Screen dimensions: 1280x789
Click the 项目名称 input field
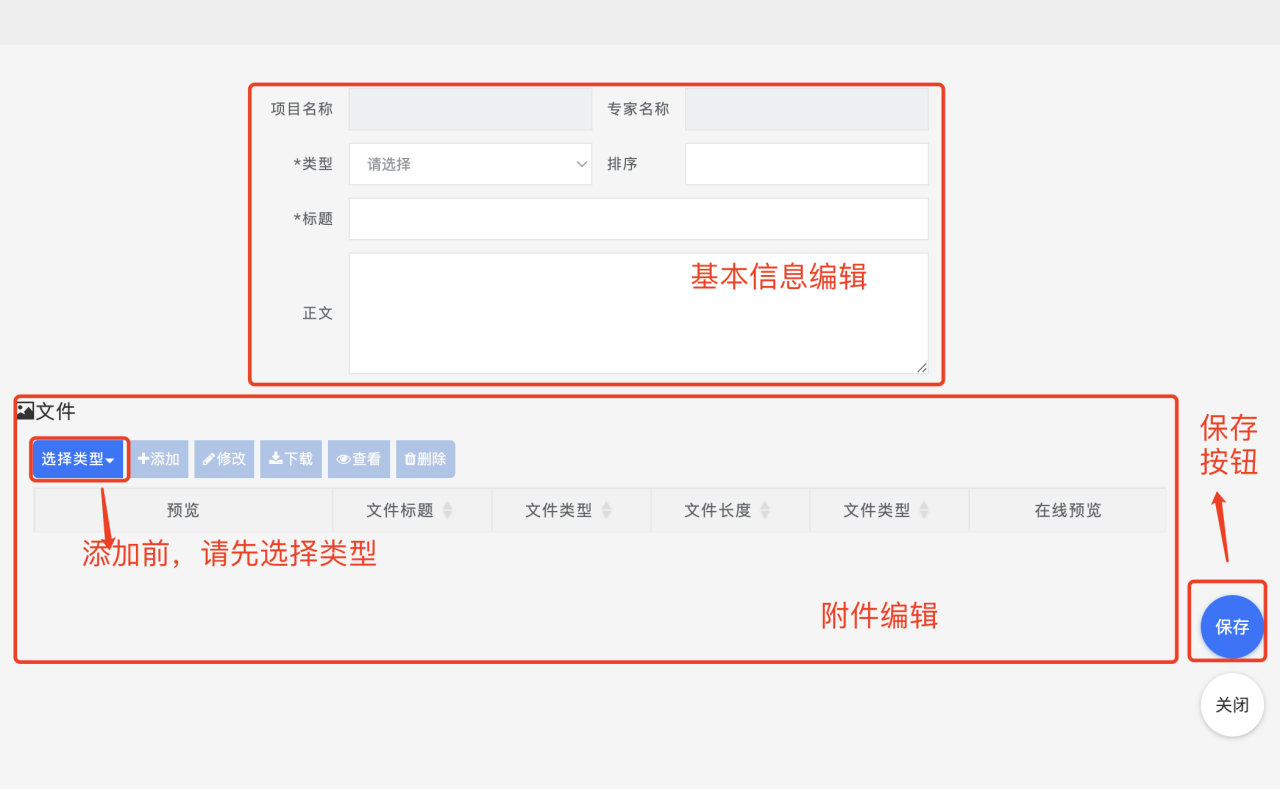[x=470, y=109]
